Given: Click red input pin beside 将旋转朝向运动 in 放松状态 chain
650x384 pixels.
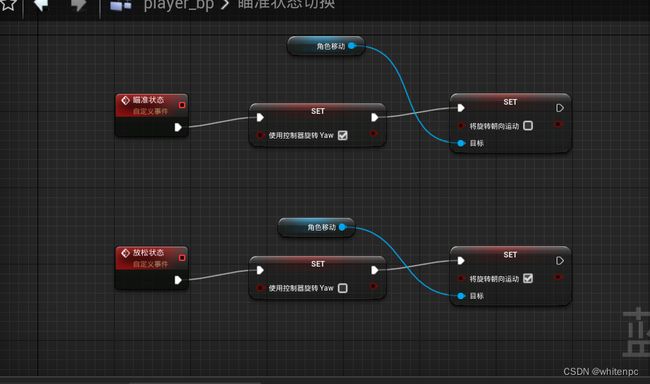Looking at the screenshot, I should (461, 278).
